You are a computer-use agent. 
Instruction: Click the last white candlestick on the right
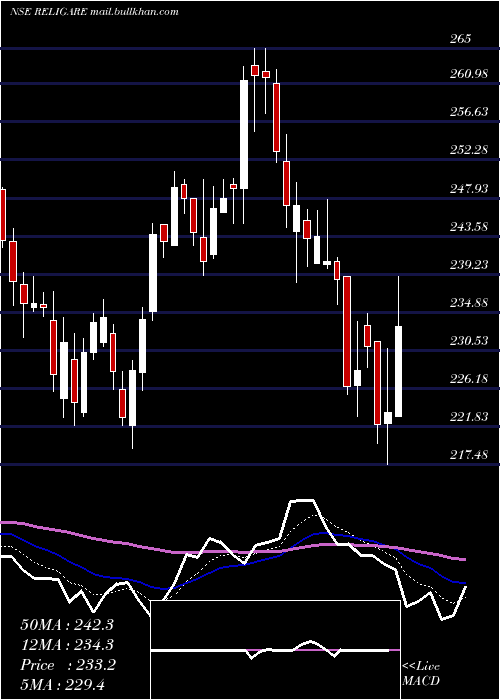tap(398, 371)
